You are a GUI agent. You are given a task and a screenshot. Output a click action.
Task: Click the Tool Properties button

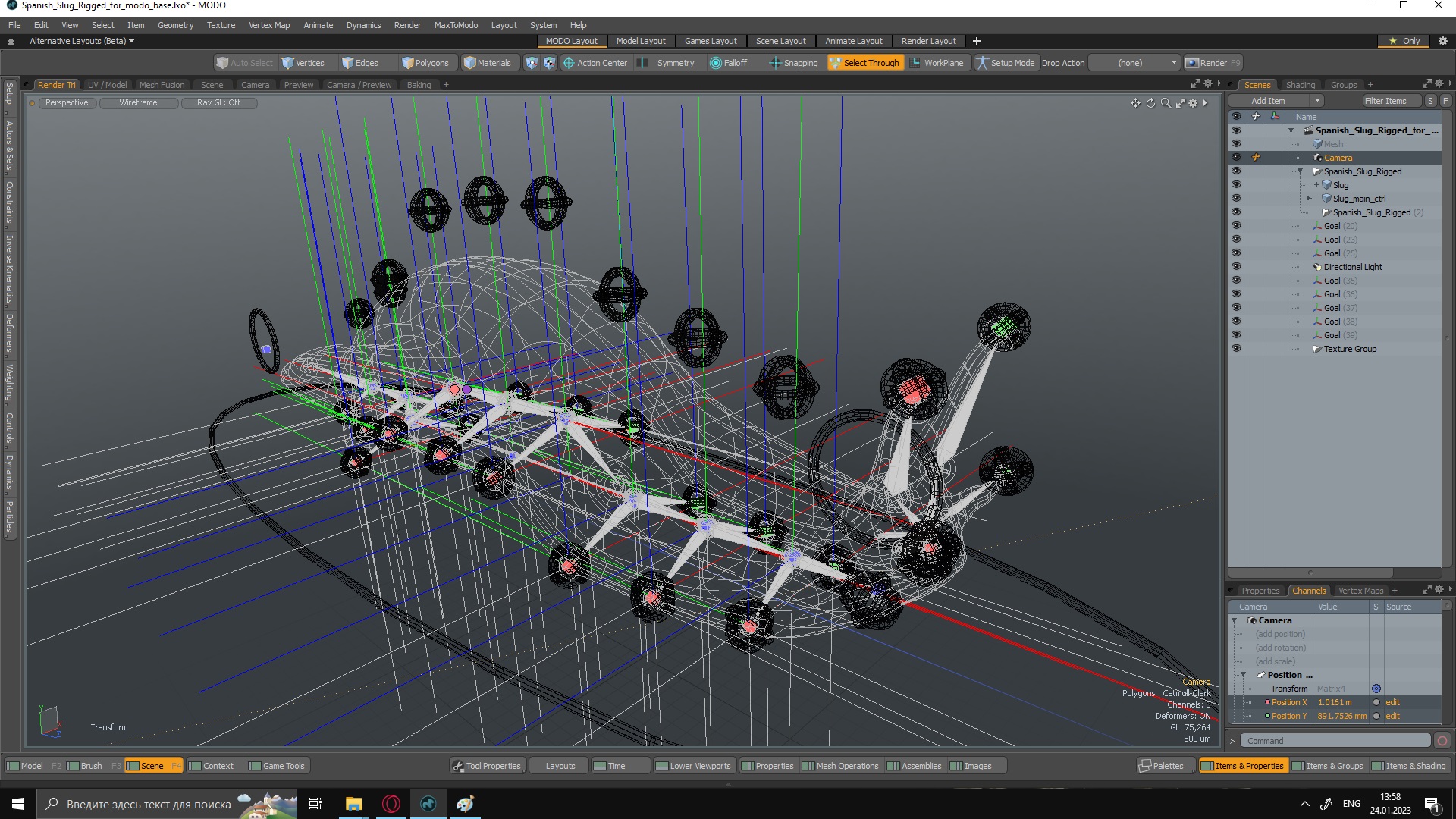[x=487, y=766]
